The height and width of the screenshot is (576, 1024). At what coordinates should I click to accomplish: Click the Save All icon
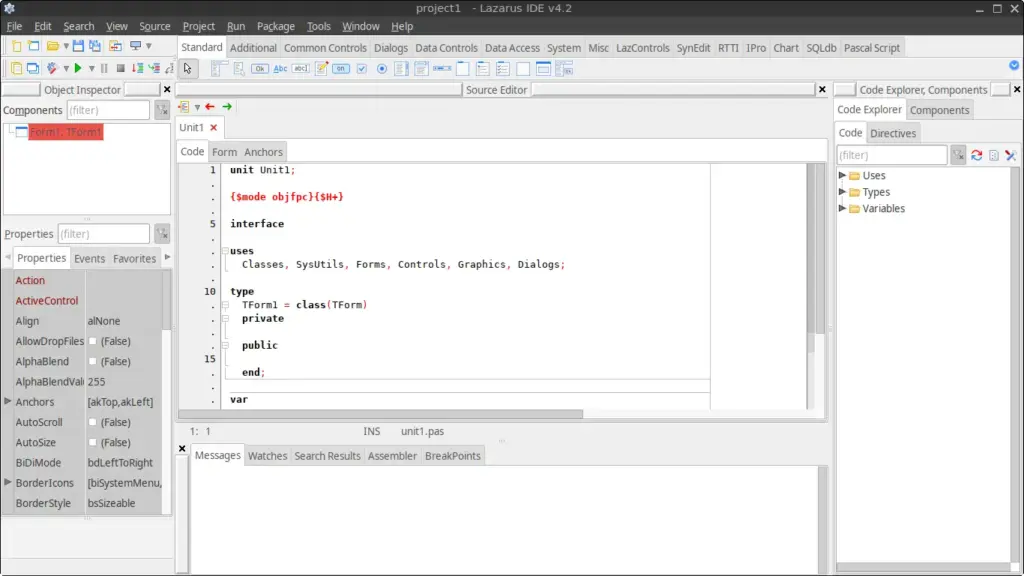click(95, 46)
